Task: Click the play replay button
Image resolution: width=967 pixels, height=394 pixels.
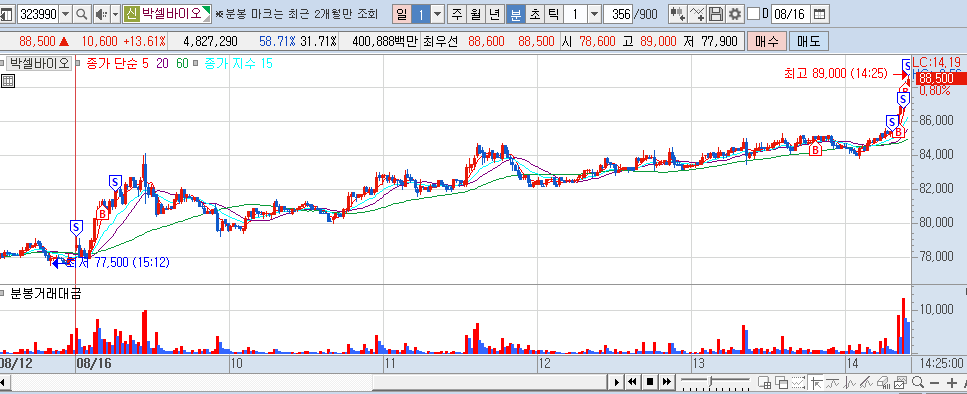Action: 617,382
